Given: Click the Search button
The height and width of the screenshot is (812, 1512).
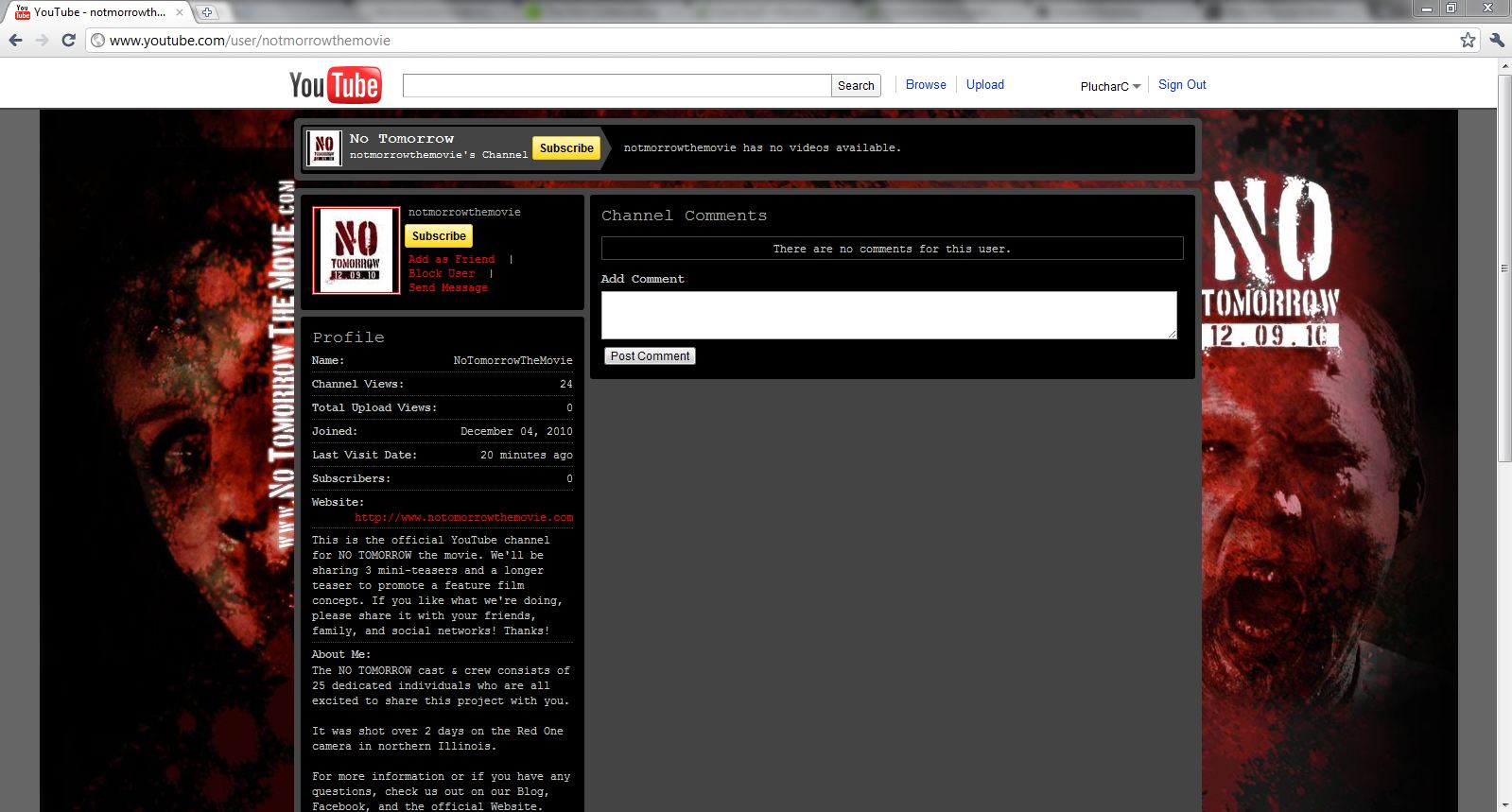Looking at the screenshot, I should [856, 85].
